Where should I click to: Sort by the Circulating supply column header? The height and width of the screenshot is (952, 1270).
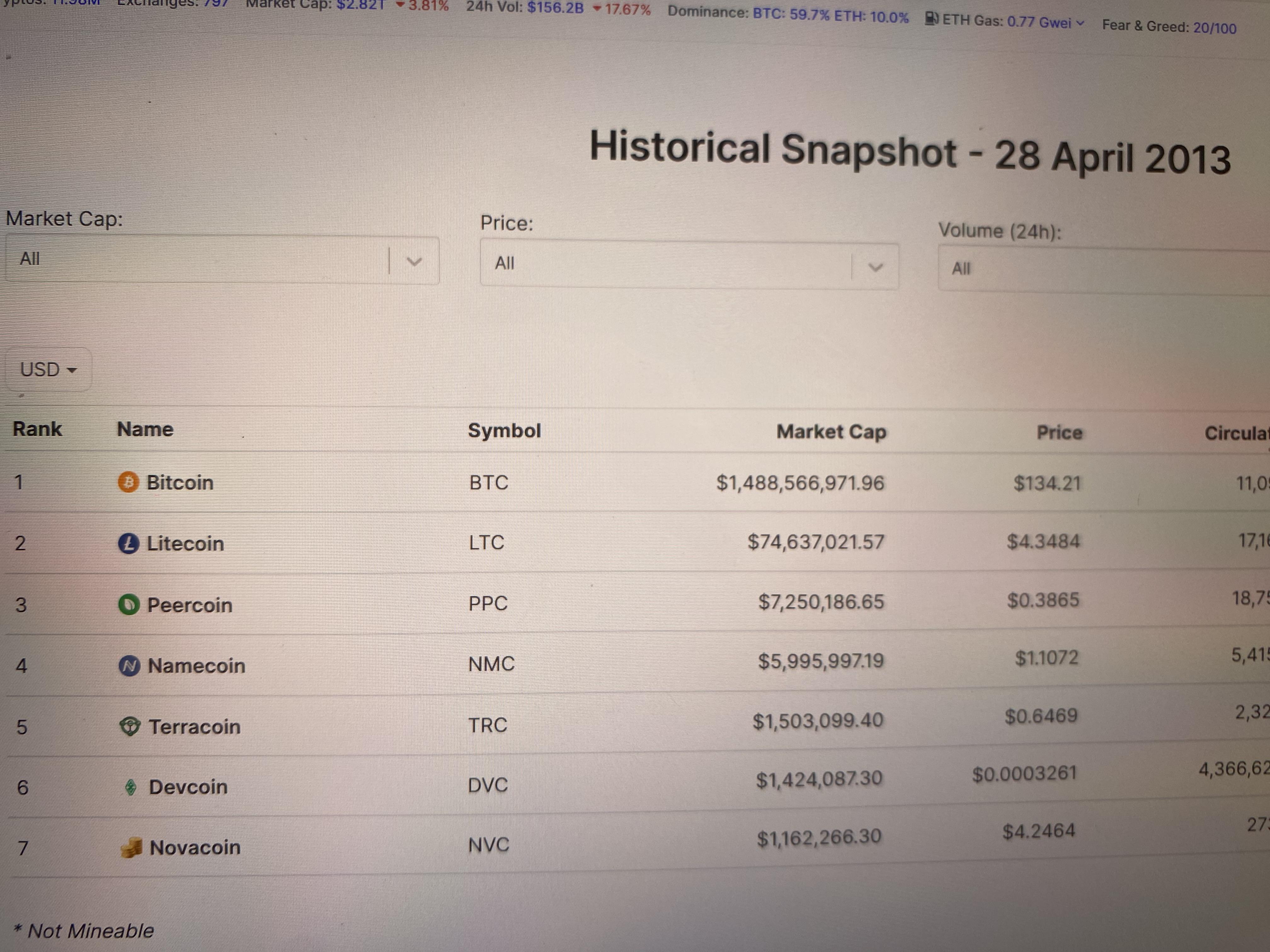[1237, 433]
